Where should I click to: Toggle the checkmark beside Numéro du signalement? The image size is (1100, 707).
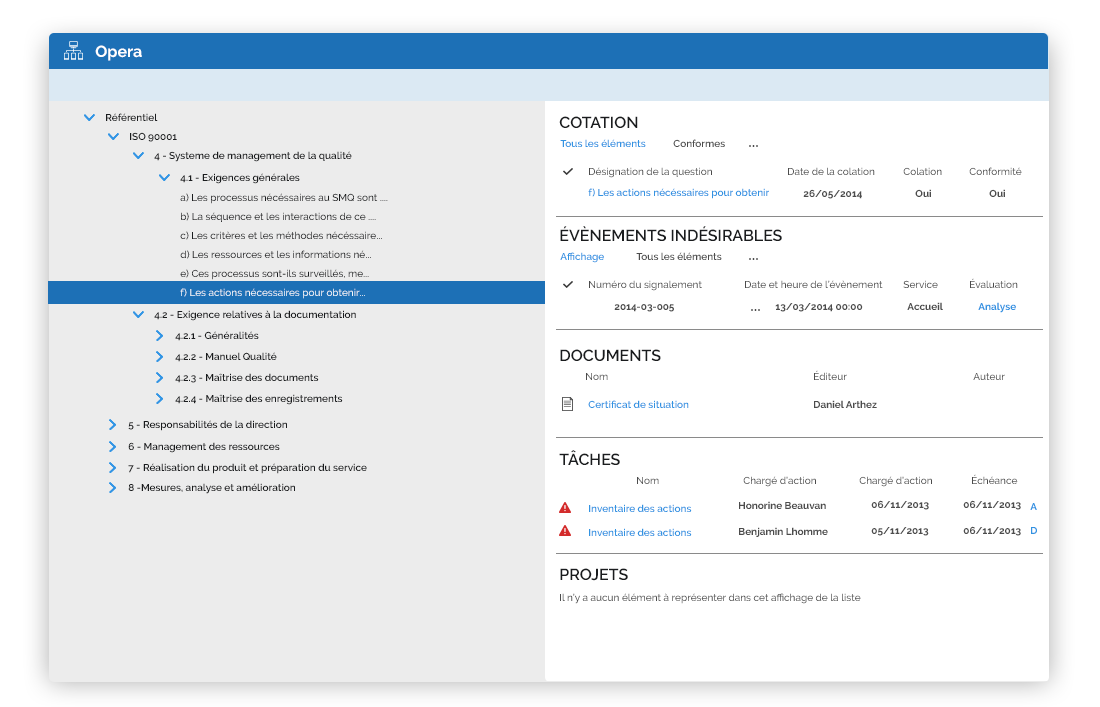click(568, 285)
